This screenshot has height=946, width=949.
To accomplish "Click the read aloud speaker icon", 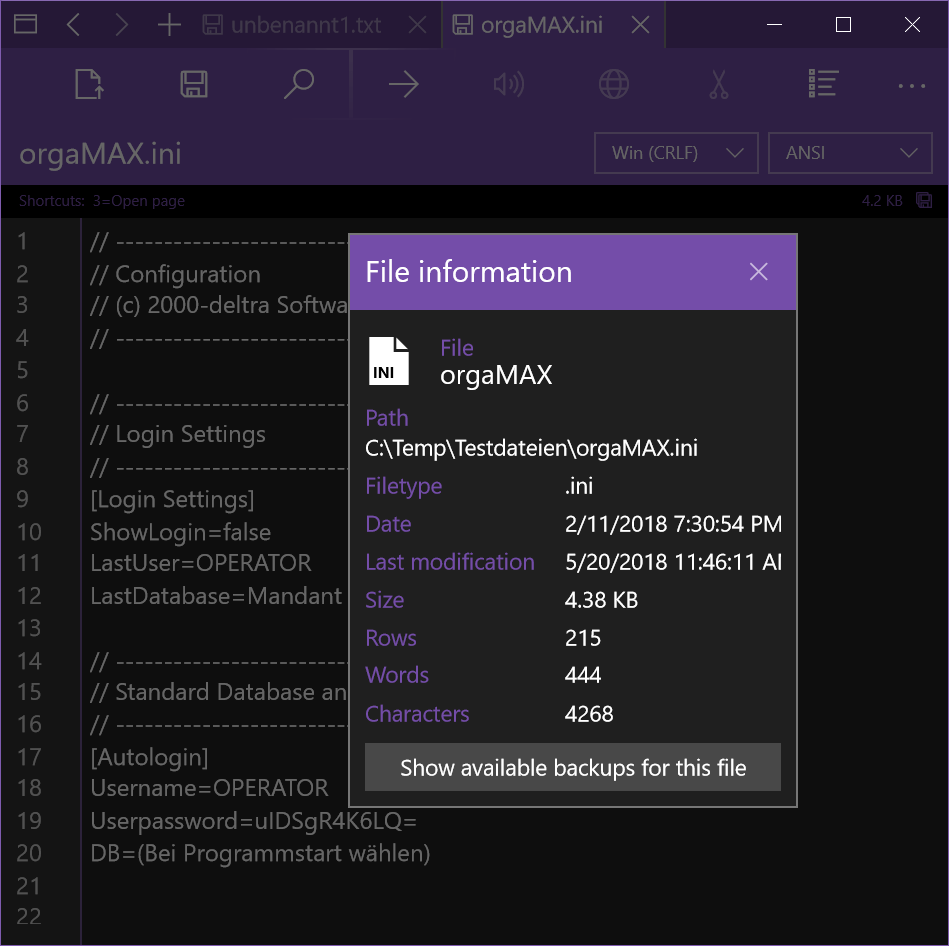I will coord(509,84).
